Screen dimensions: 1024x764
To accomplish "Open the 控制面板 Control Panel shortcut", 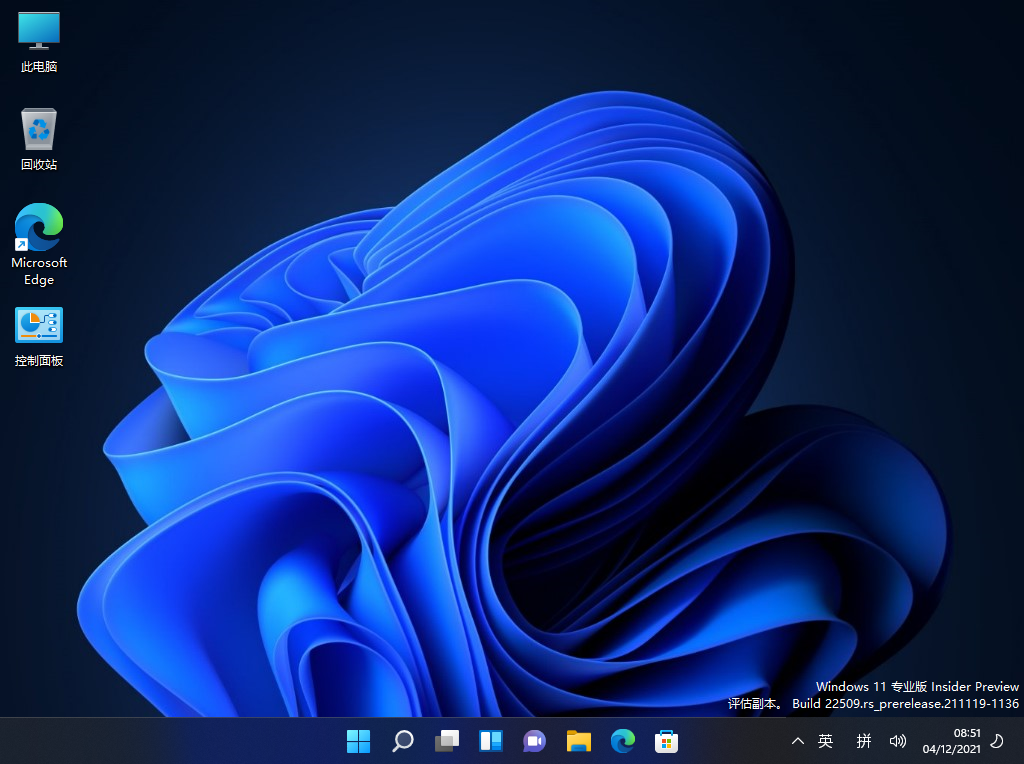I will tap(38, 325).
